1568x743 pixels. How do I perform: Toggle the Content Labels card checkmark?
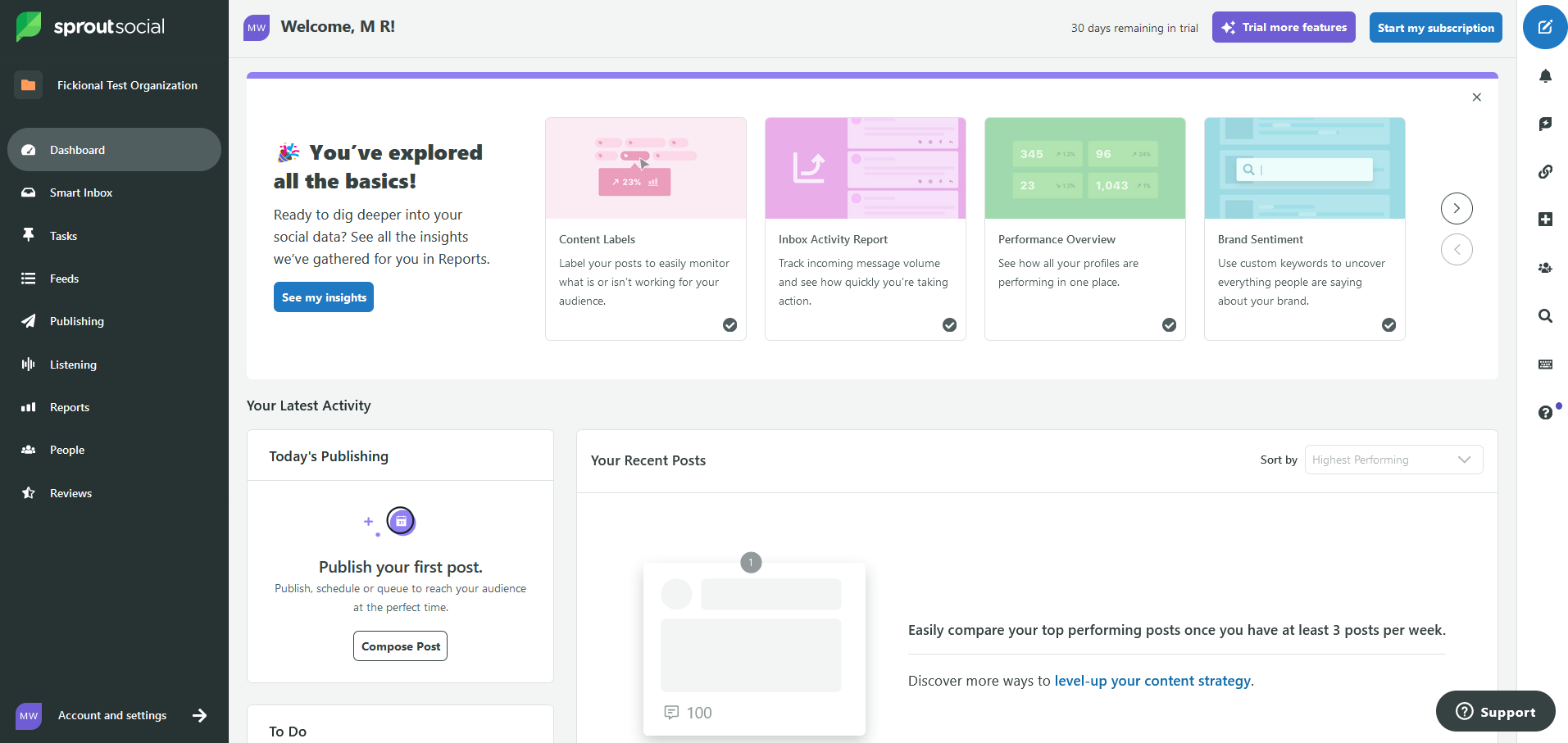pos(729,325)
